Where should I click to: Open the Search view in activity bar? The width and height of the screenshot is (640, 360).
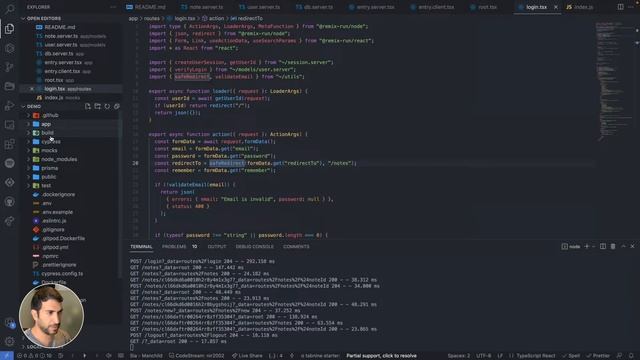(9, 9)
